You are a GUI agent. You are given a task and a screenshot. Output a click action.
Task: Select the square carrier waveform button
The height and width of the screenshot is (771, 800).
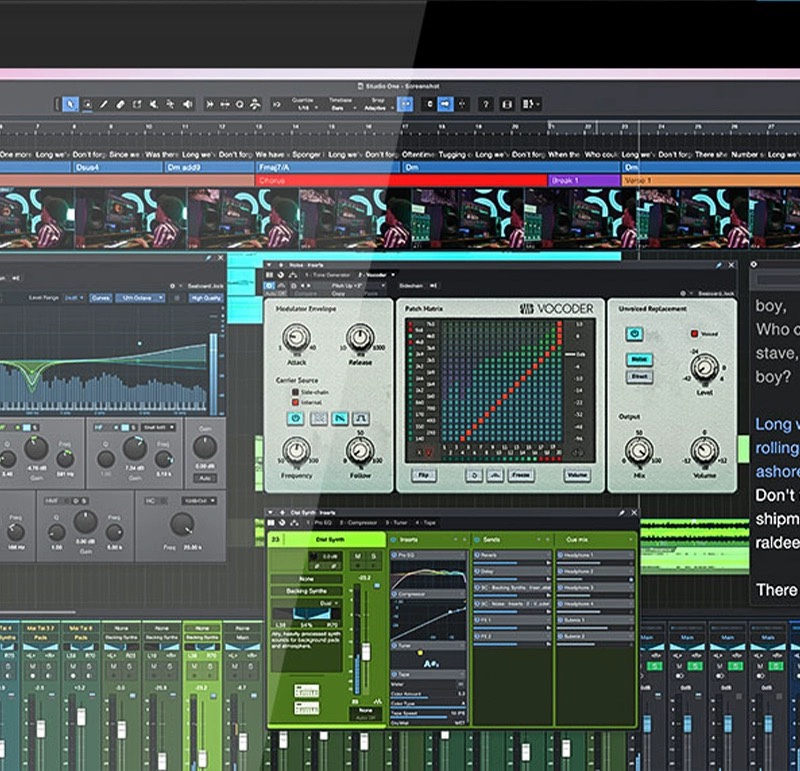coord(361,419)
